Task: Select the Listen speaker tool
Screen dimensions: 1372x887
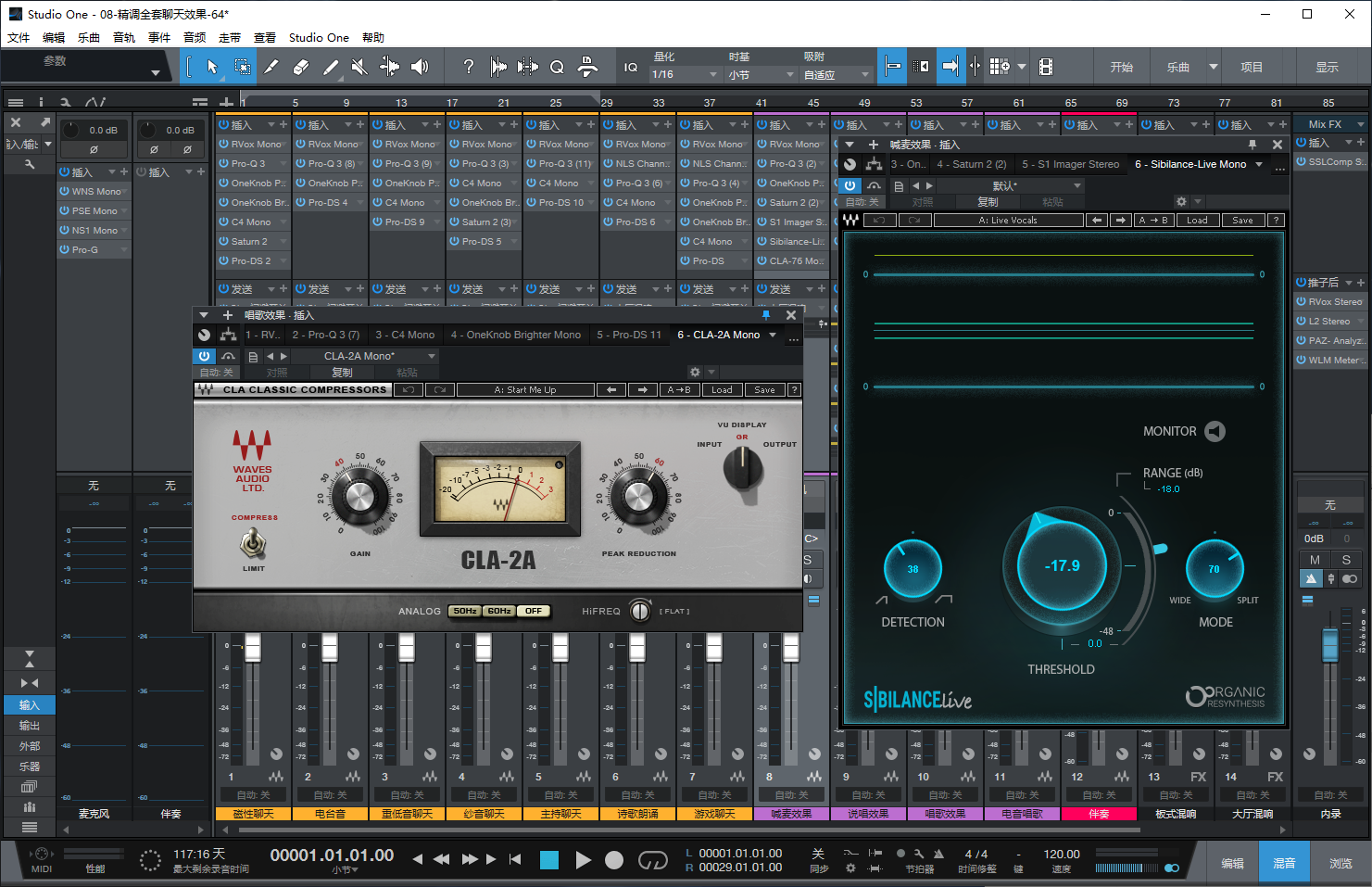Action: point(420,67)
